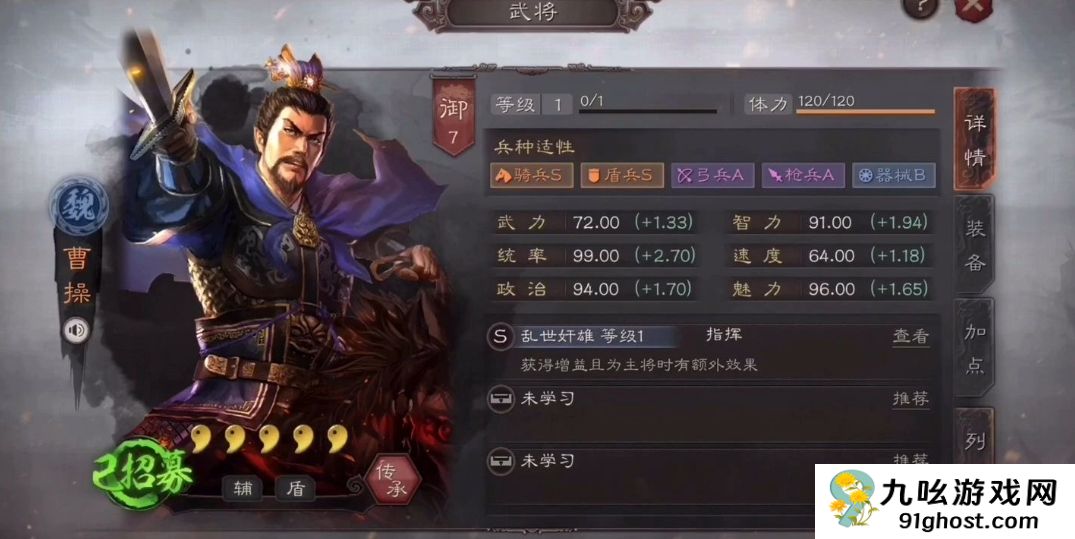This screenshot has height=539, width=1075.
Task: Click 推荐 for the first unlearned skill
Action: [x=910, y=398]
